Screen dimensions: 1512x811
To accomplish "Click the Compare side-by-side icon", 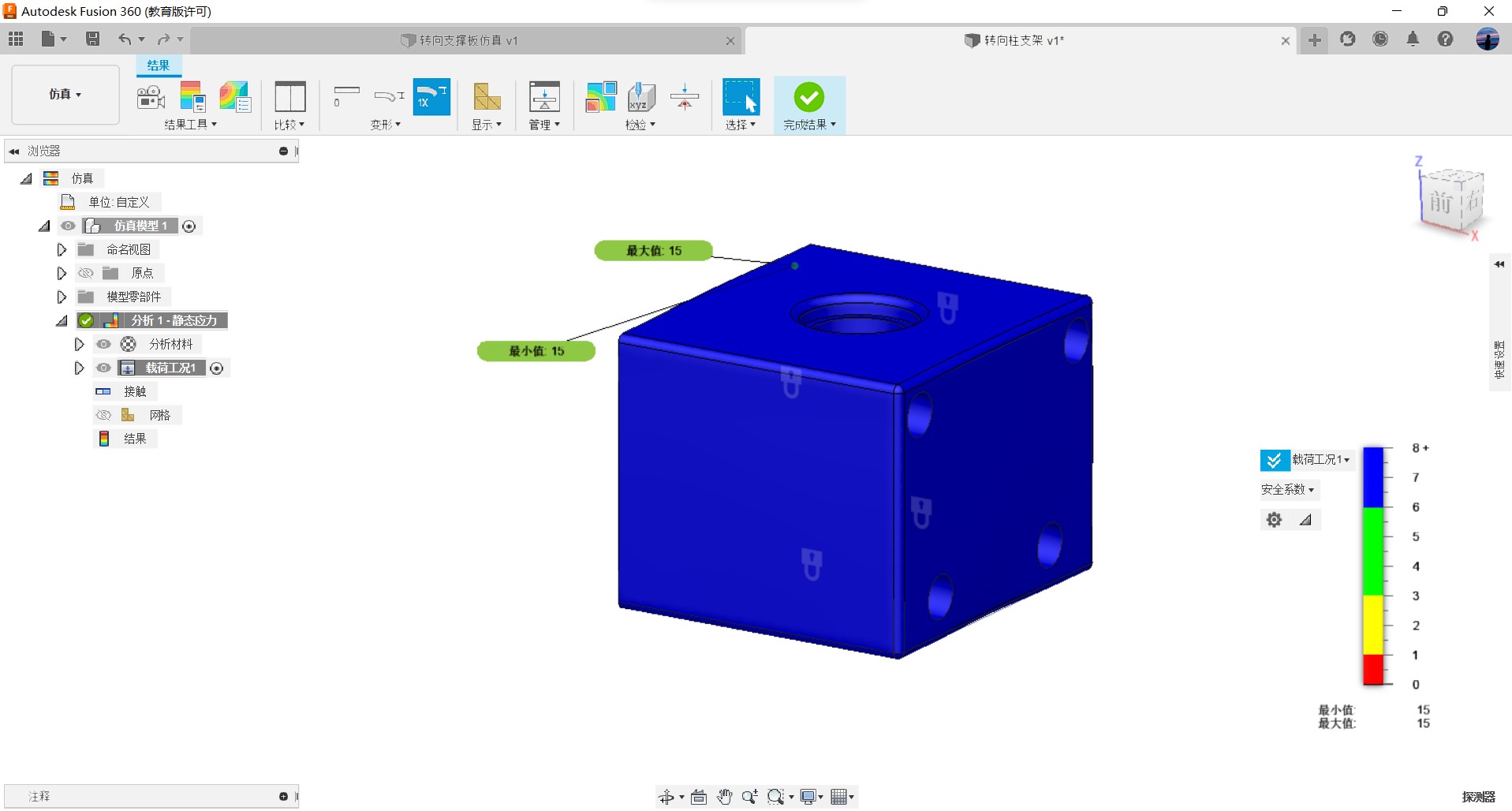I will [289, 97].
